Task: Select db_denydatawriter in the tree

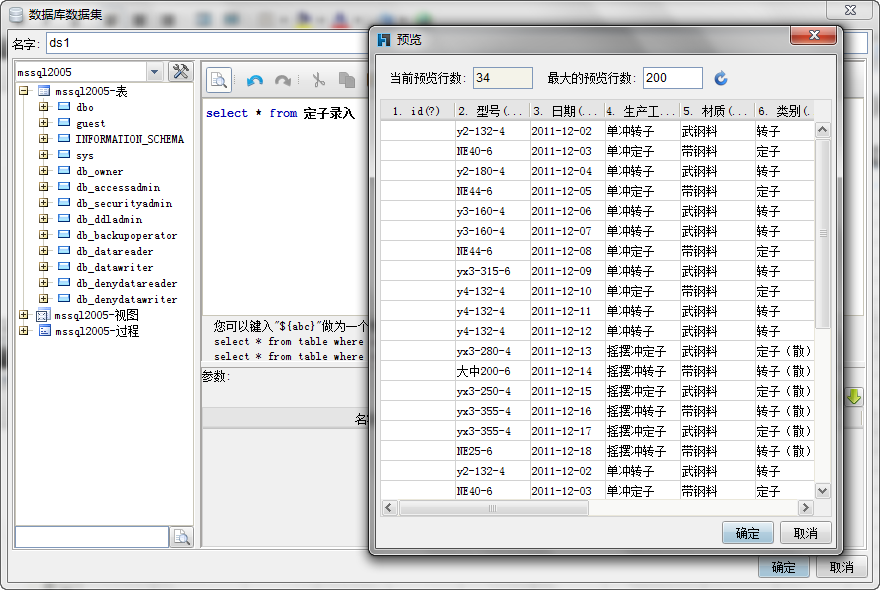Action: tap(127, 299)
